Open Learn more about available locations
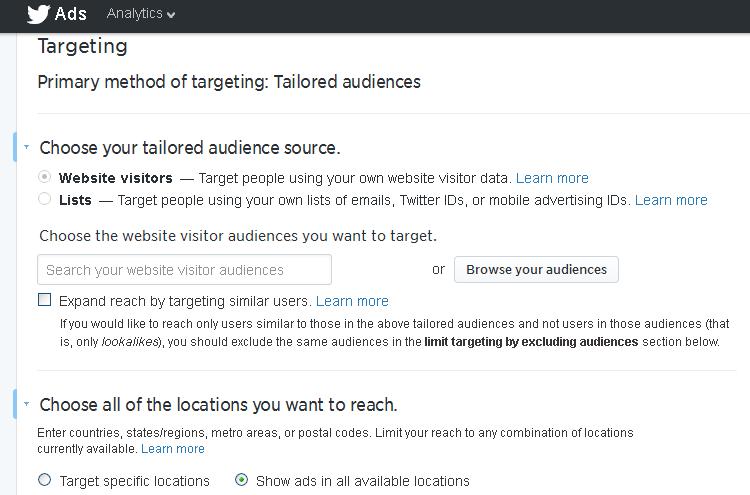 point(173,449)
